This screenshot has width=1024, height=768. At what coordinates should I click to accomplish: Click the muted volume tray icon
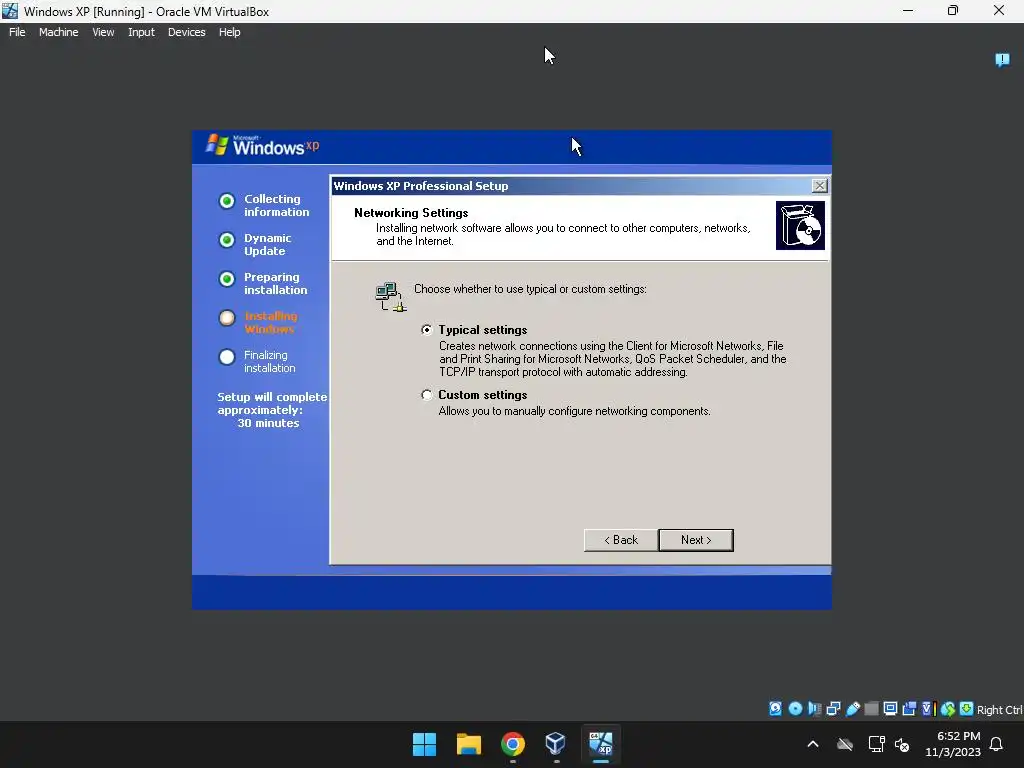click(x=903, y=744)
